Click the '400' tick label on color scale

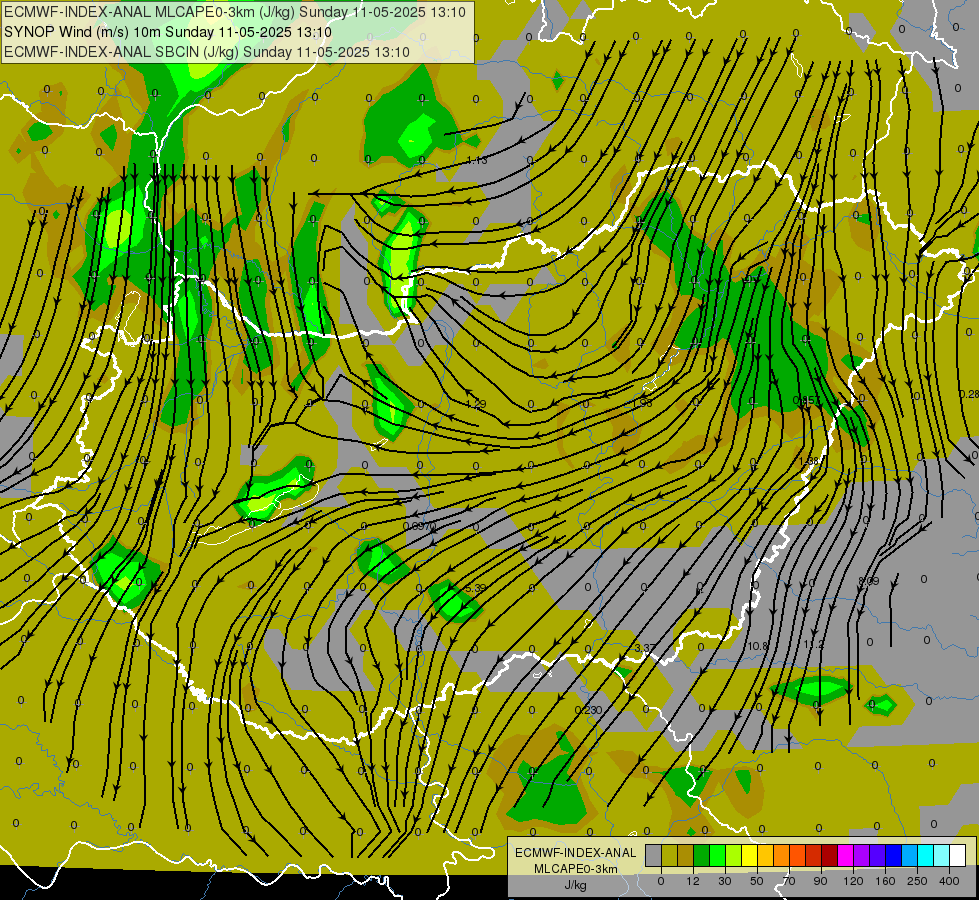[x=949, y=881]
